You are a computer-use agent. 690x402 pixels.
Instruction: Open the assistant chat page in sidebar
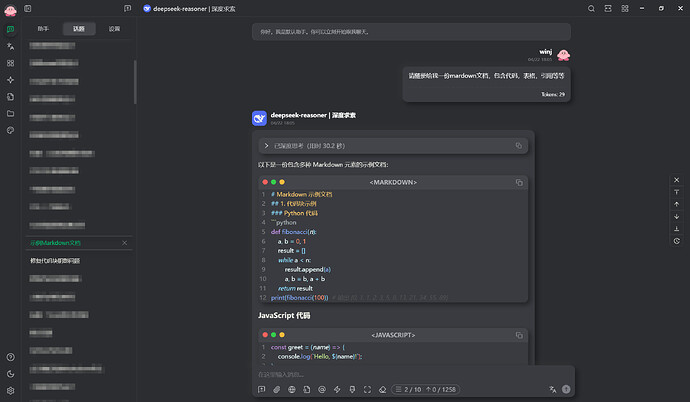[11, 29]
